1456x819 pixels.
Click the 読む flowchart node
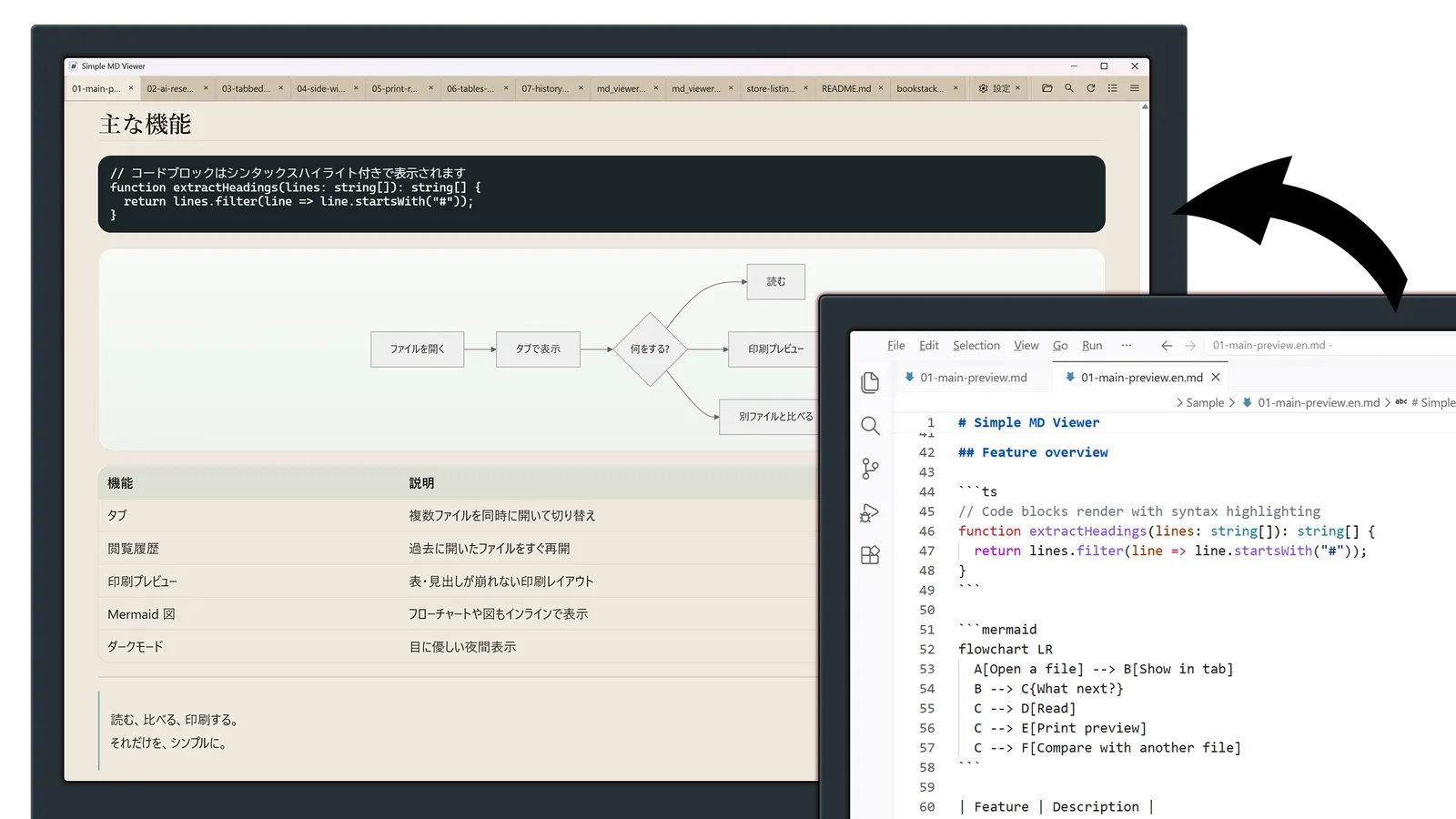click(776, 282)
